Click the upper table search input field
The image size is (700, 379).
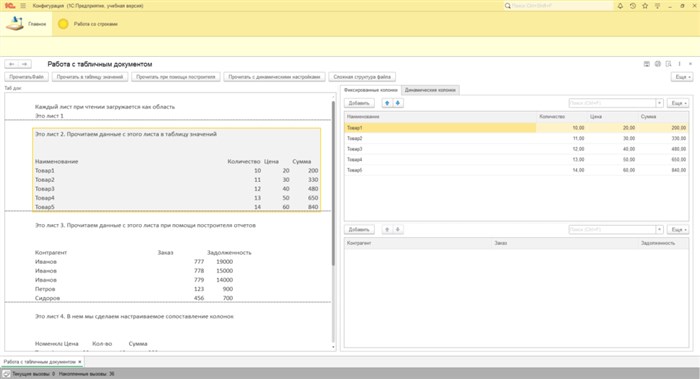click(612, 103)
